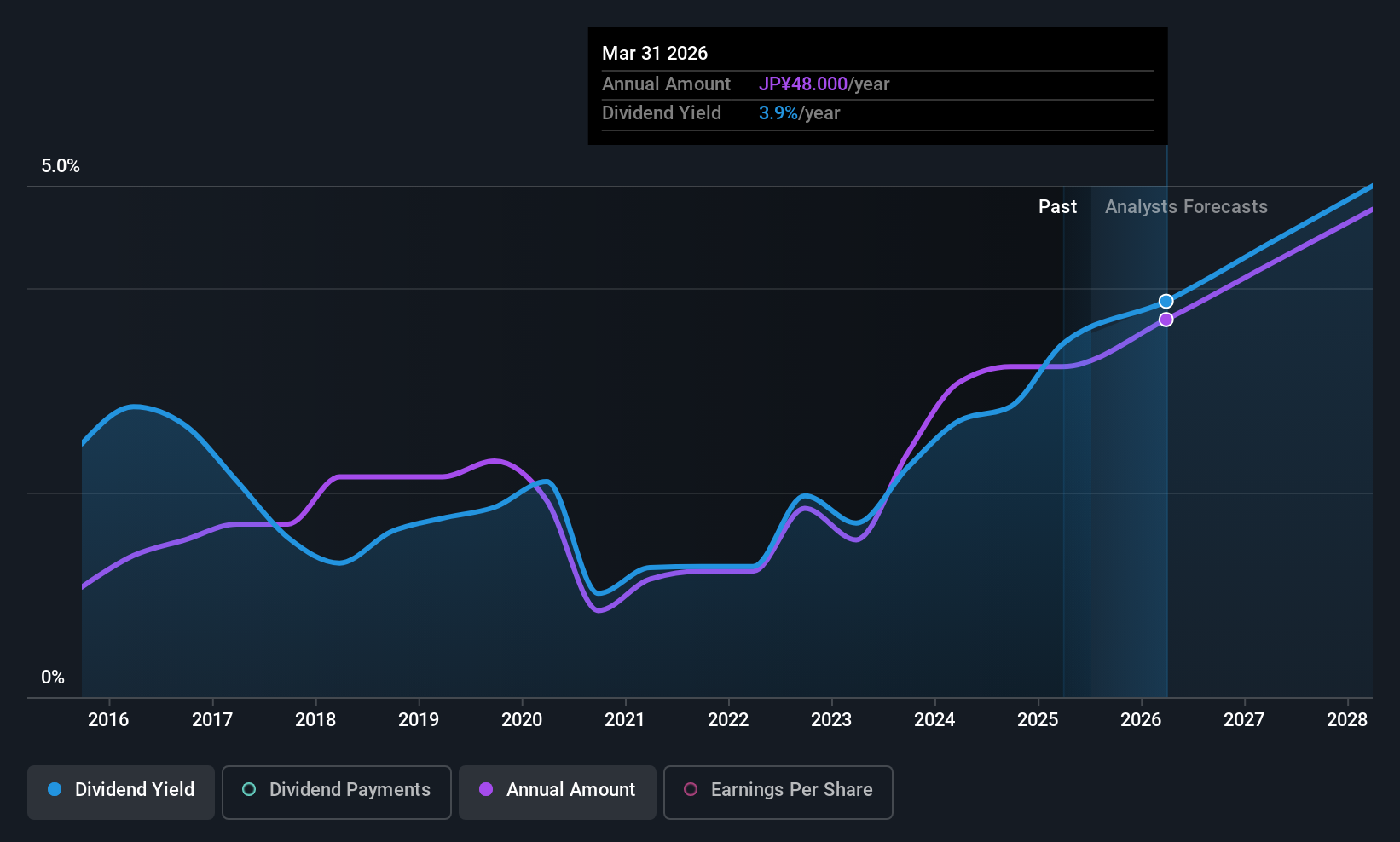This screenshot has width=1400, height=842.
Task: Click the 2016 x-axis year label
Action: pyautogui.click(x=108, y=720)
